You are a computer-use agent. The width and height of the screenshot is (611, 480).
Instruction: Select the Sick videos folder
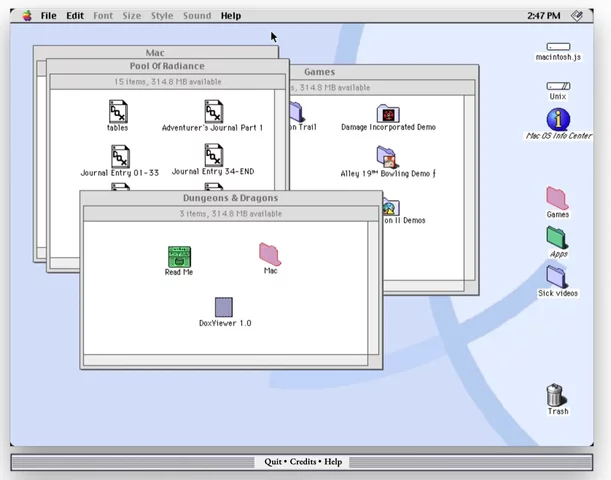557,276
